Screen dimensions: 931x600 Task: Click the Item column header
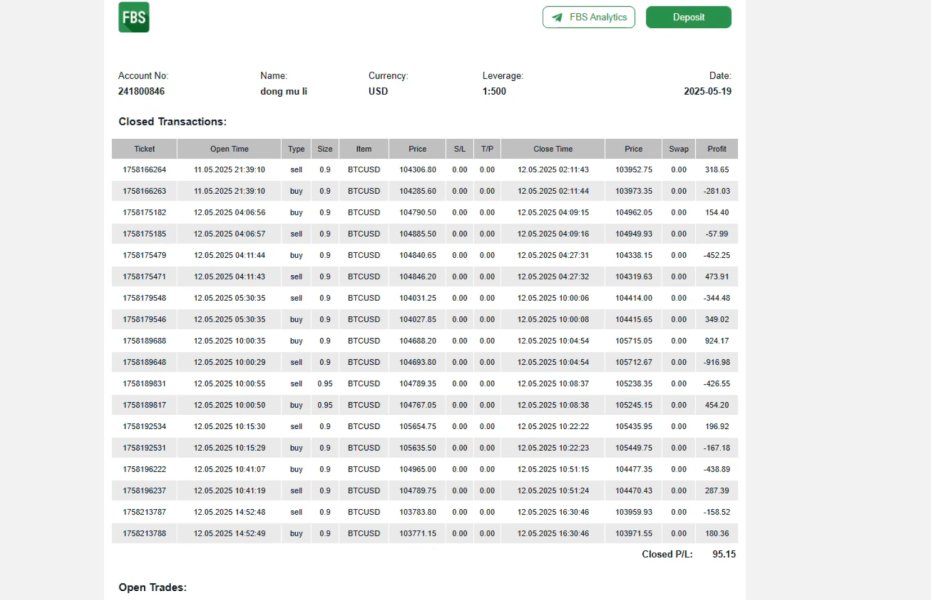364,149
